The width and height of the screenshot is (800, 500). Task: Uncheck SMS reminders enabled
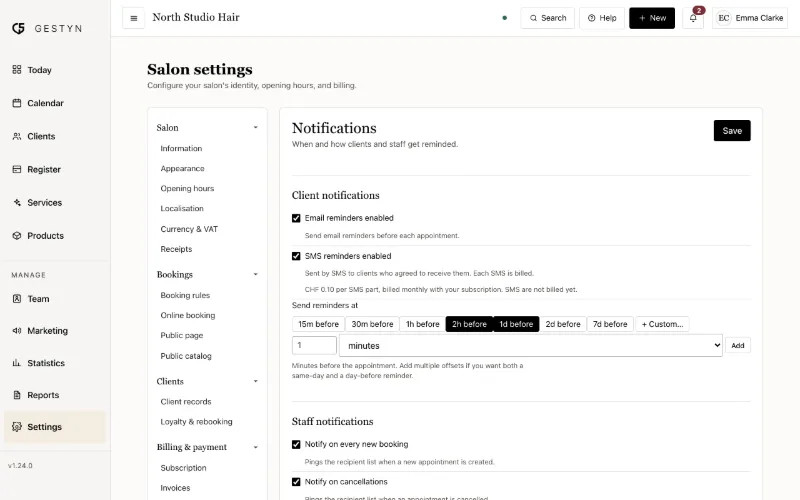tap(296, 256)
